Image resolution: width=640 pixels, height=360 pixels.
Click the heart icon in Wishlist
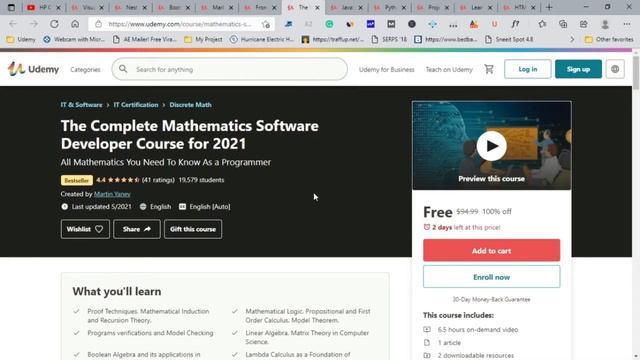pyautogui.click(x=99, y=229)
